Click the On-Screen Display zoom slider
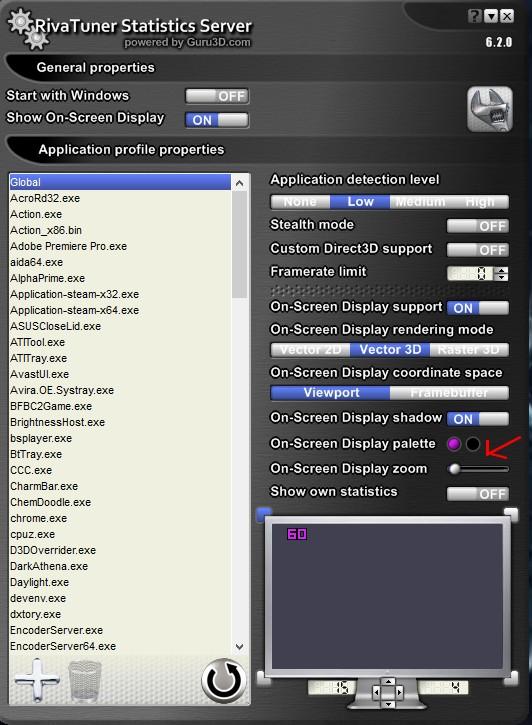This screenshot has width=532, height=725. point(479,469)
